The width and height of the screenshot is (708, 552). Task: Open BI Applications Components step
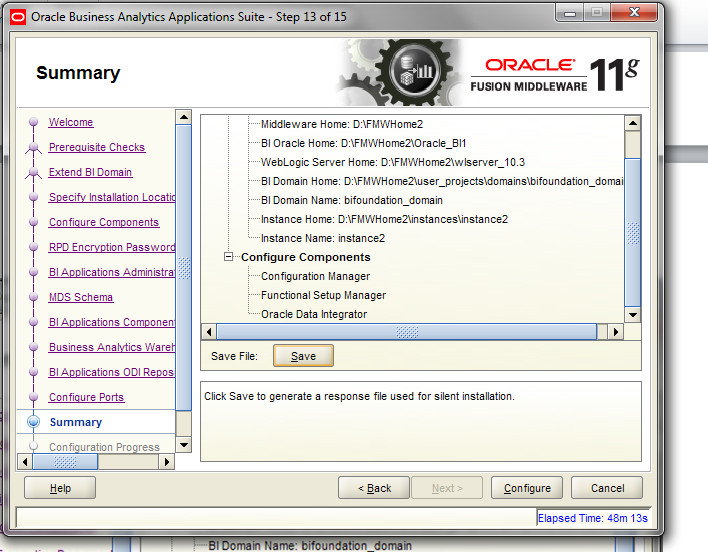(x=112, y=322)
